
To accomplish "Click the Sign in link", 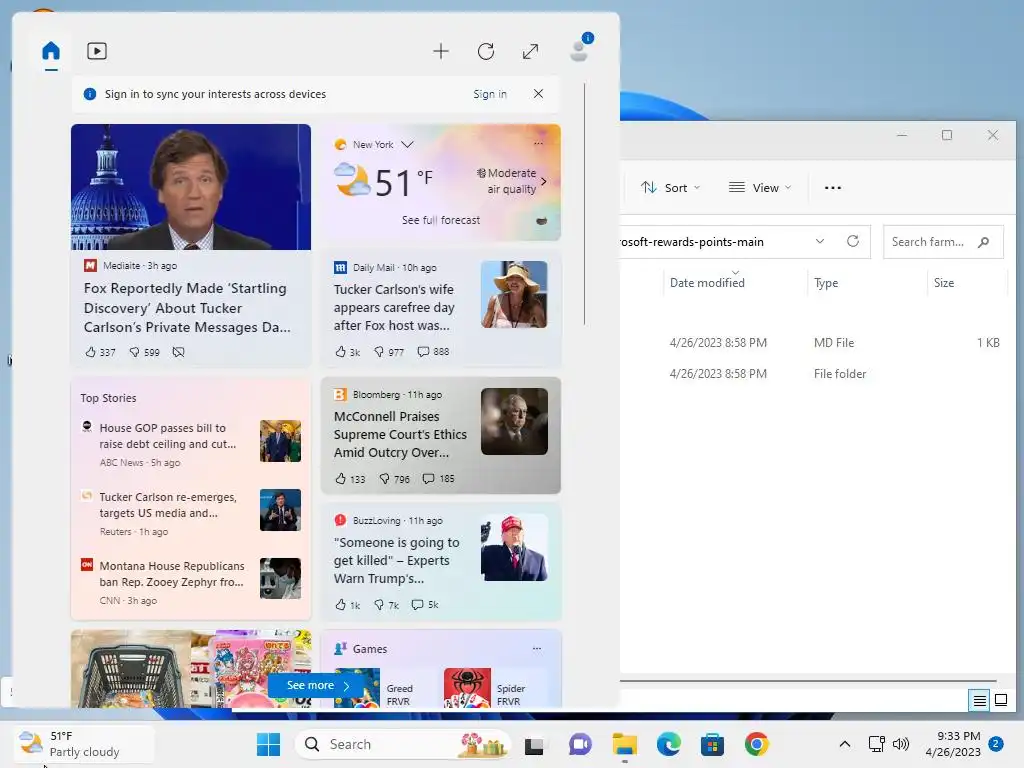I will [x=490, y=94].
